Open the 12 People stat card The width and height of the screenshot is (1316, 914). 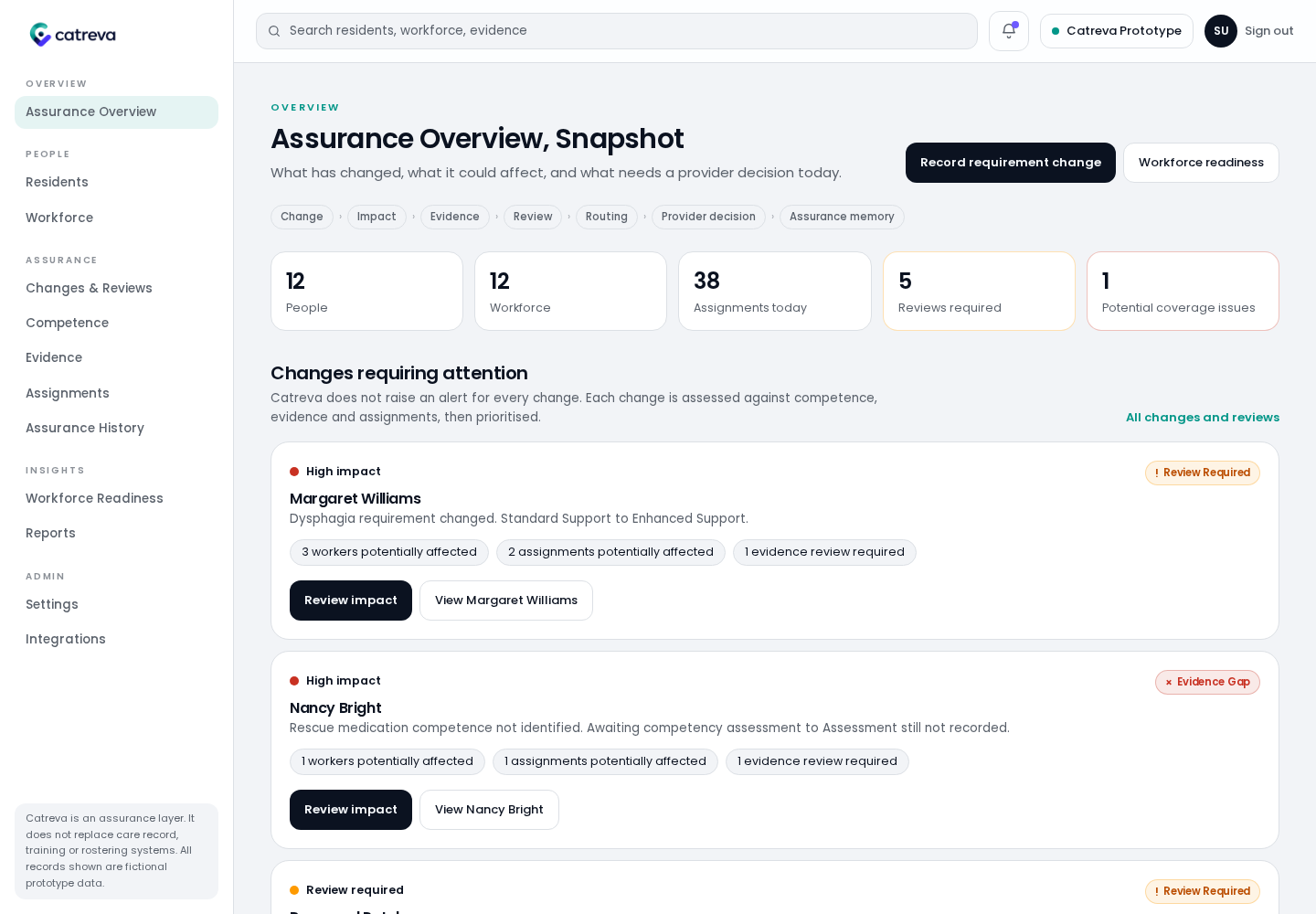click(366, 292)
